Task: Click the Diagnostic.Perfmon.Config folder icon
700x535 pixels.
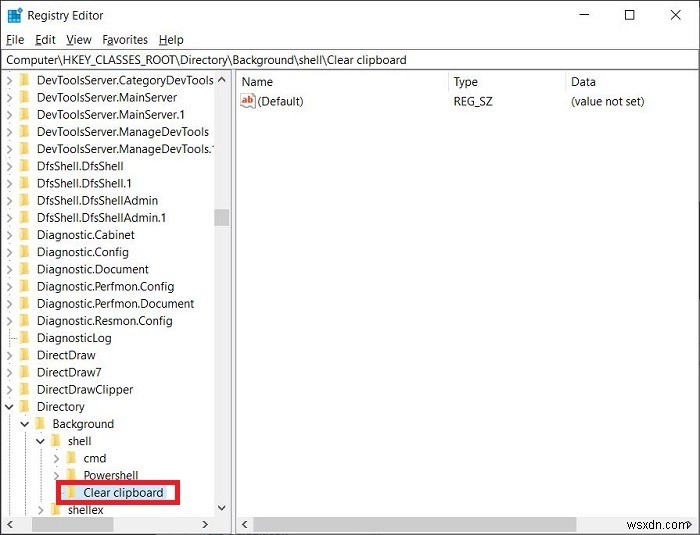Action: (25, 287)
